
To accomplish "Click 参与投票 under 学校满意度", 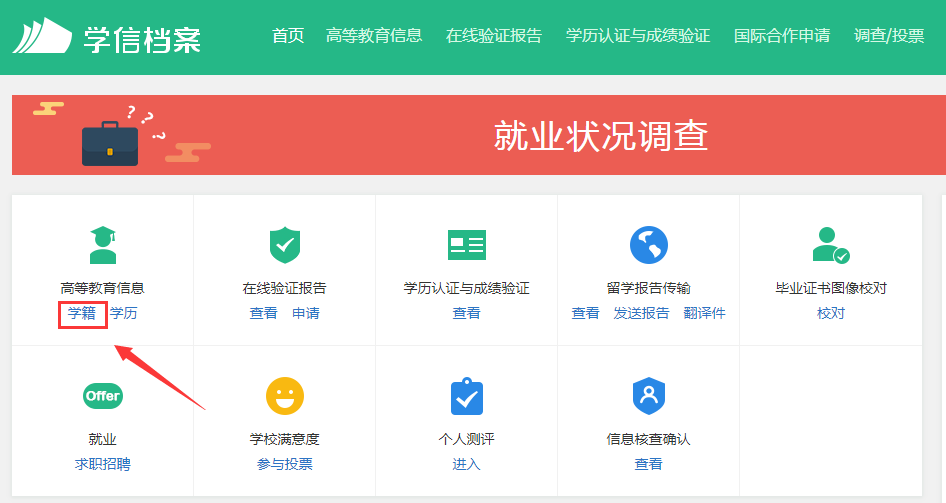I will click(x=284, y=464).
